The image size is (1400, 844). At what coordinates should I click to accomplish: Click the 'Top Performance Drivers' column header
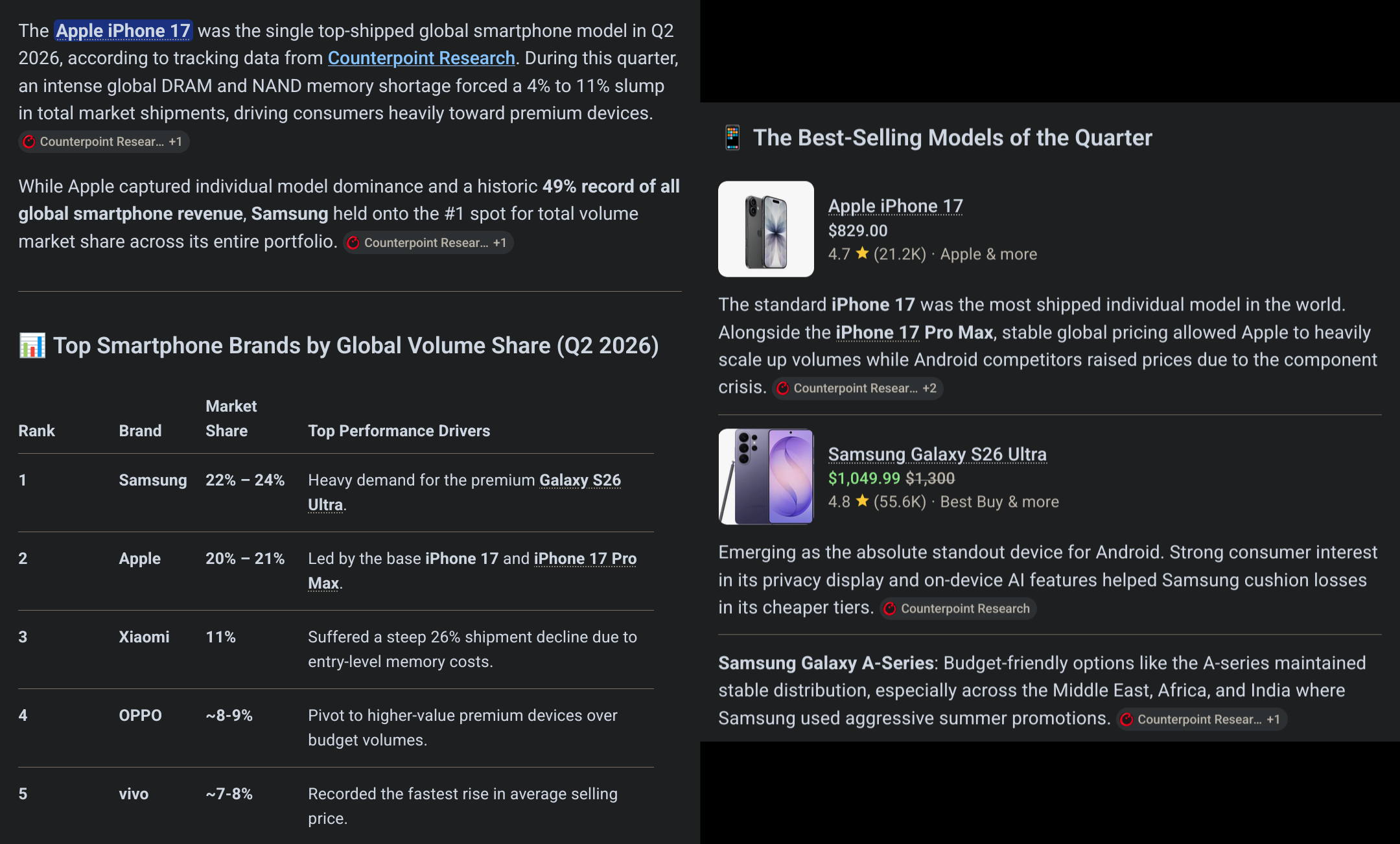399,431
